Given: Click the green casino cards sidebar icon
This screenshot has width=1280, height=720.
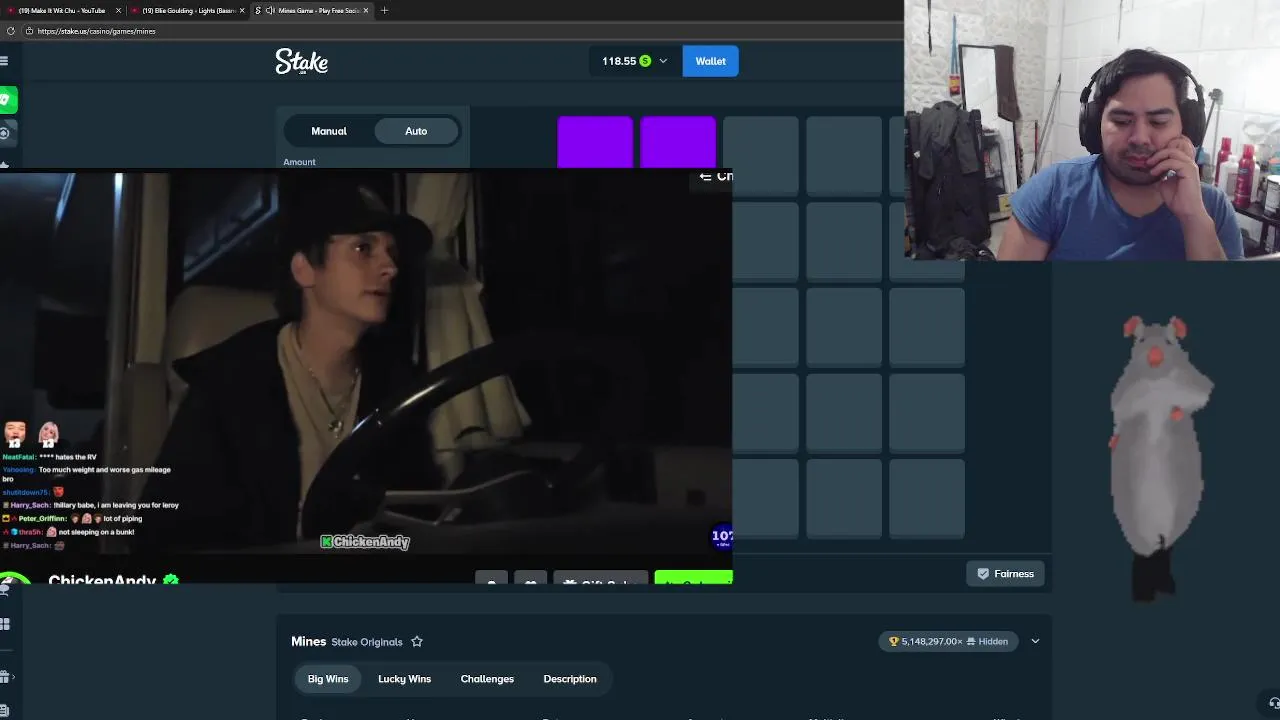Looking at the screenshot, I should 6,99.
